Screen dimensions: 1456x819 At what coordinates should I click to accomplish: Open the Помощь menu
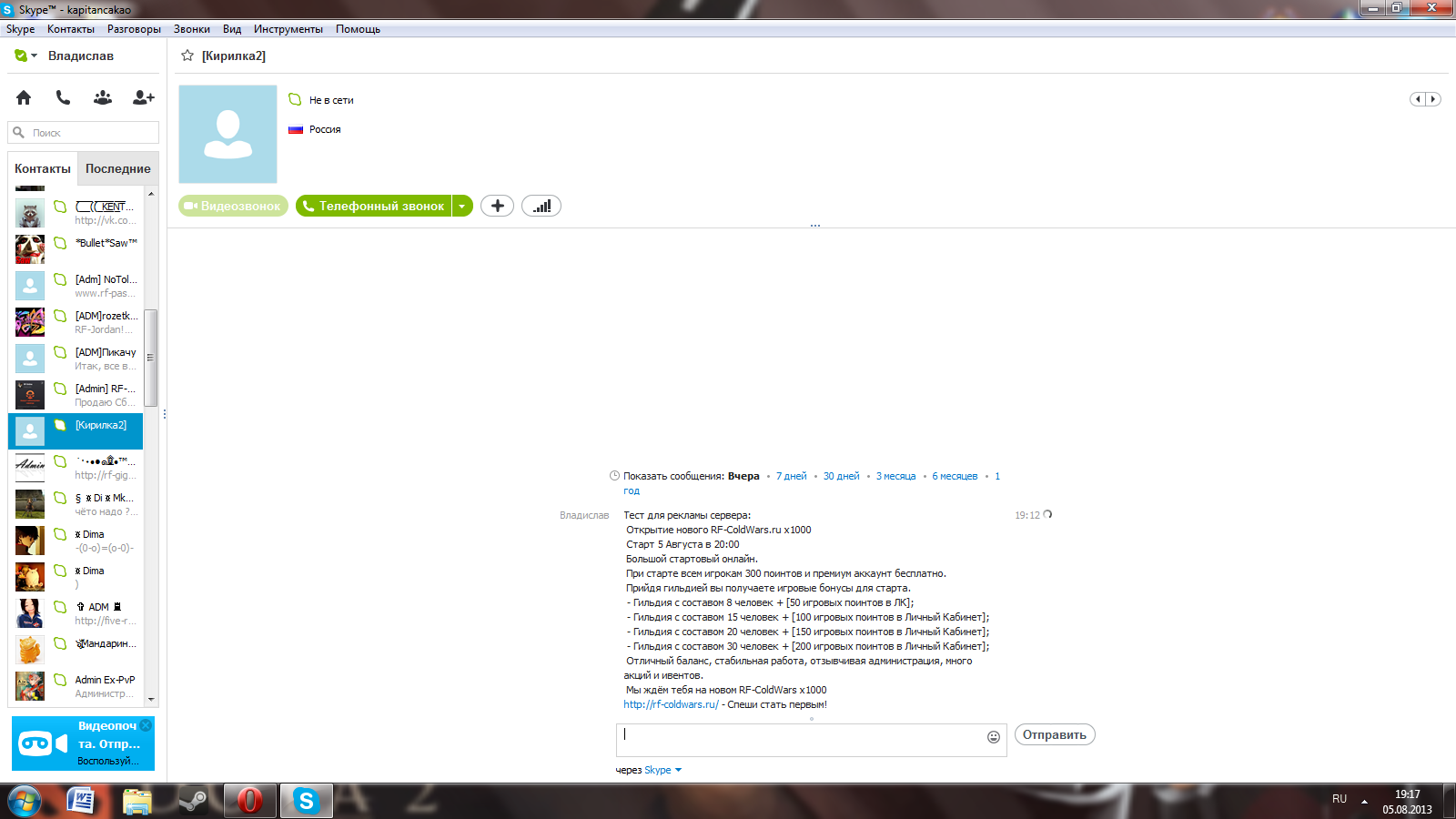pos(358,29)
